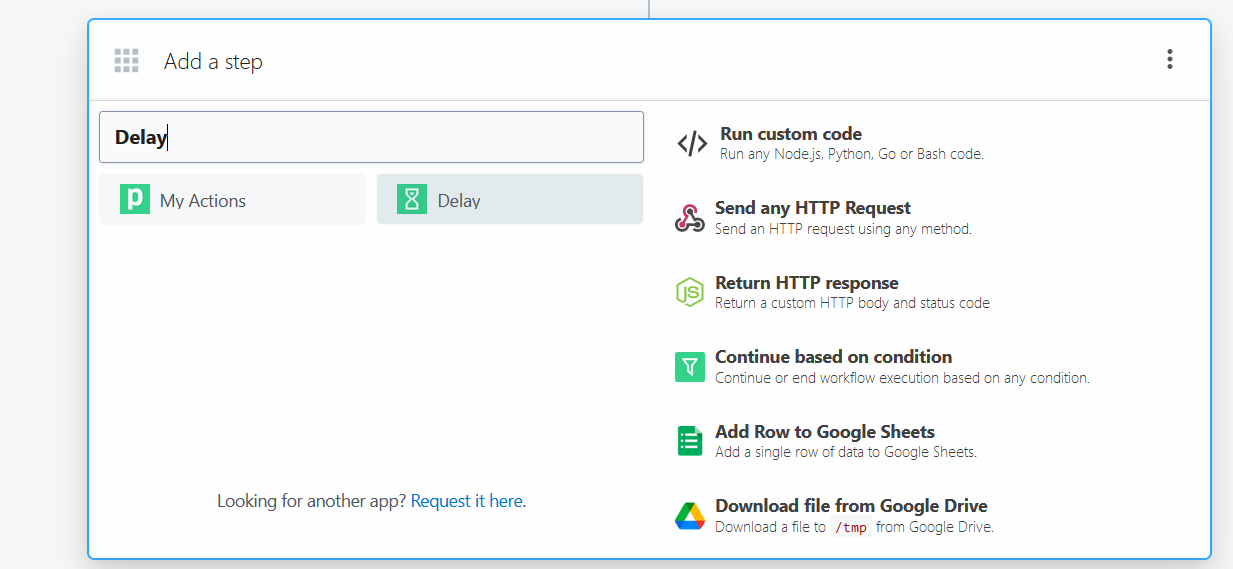
Task: Open the three-dot step options menu
Action: coord(1169,60)
